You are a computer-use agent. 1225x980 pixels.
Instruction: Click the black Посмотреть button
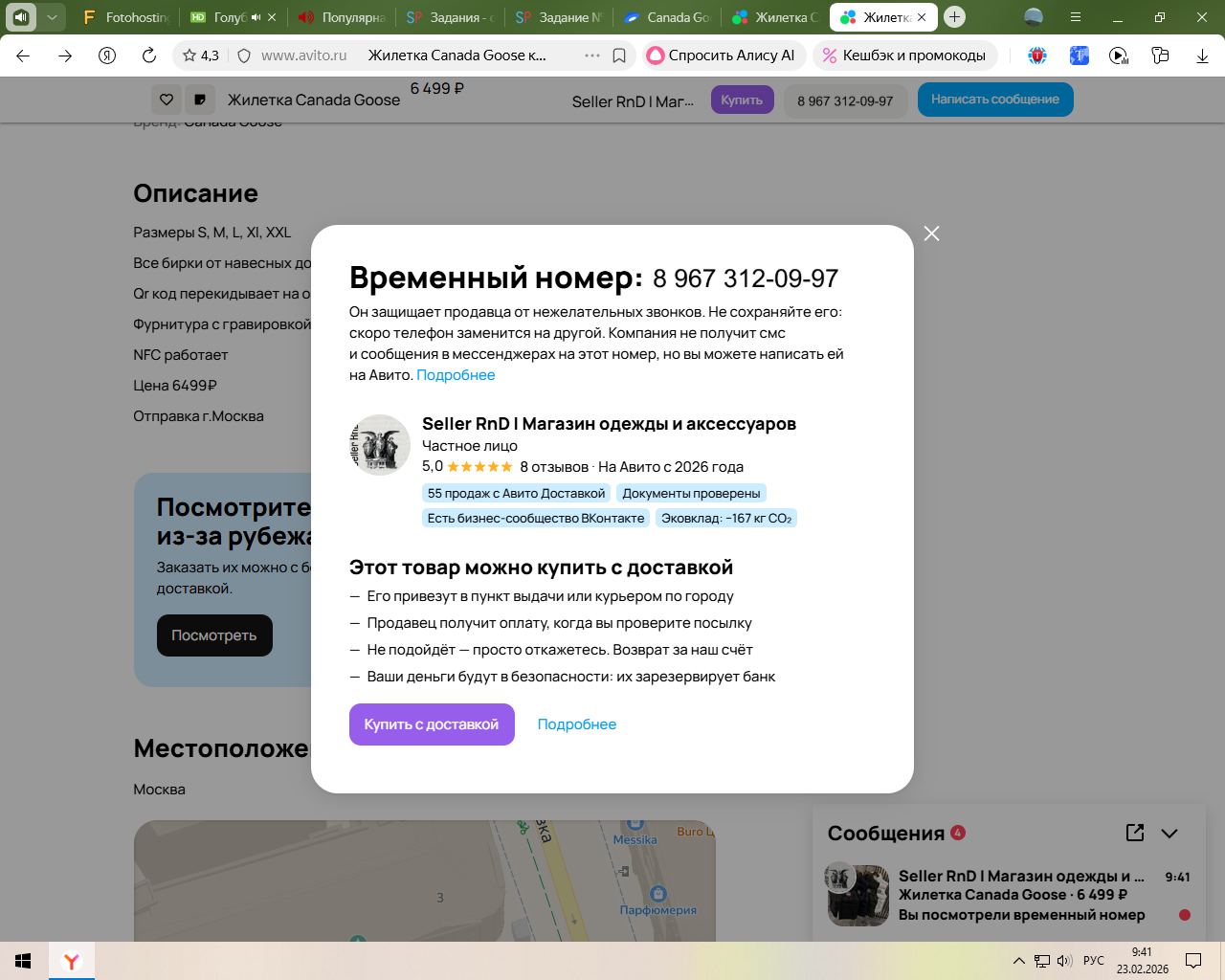pyautogui.click(x=214, y=635)
